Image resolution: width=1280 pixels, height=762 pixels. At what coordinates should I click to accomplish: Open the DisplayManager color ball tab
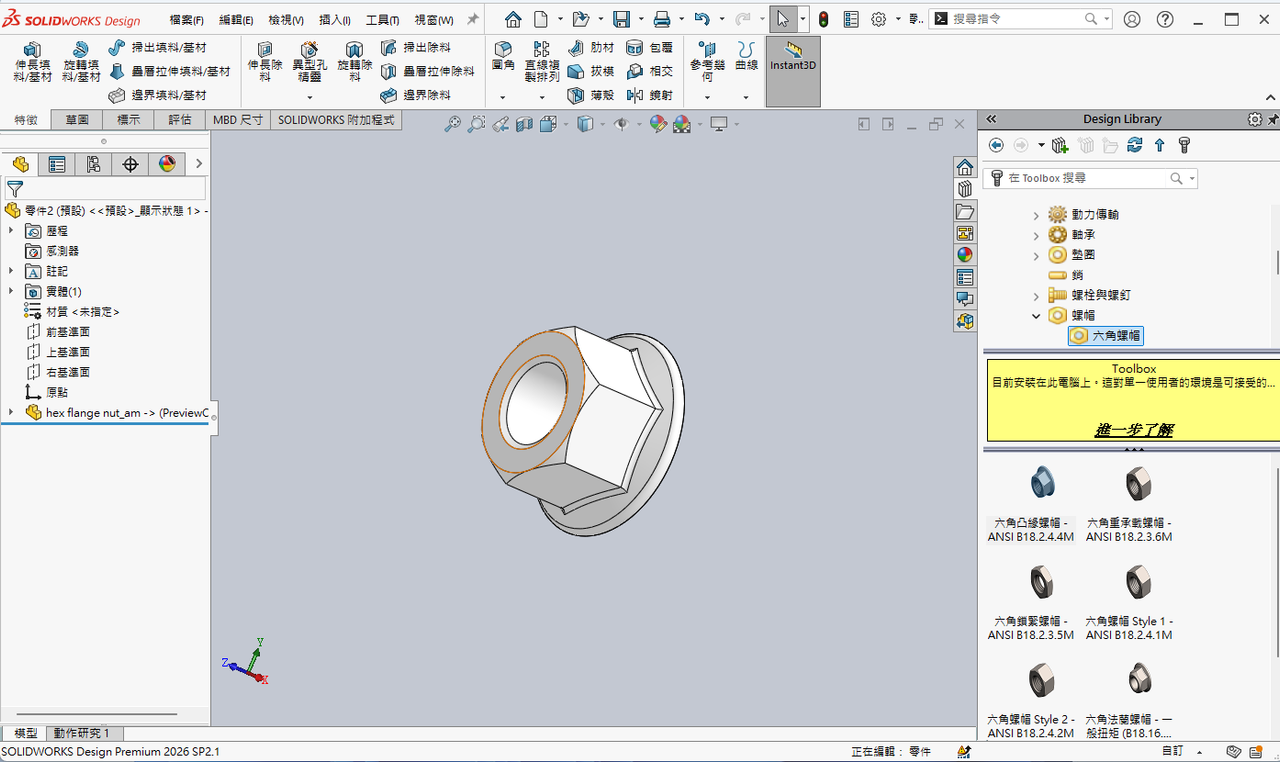click(167, 164)
